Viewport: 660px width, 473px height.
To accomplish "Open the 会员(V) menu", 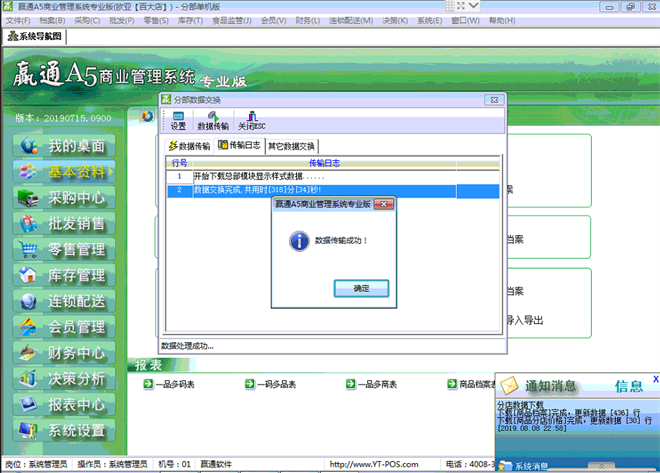I will [273, 21].
